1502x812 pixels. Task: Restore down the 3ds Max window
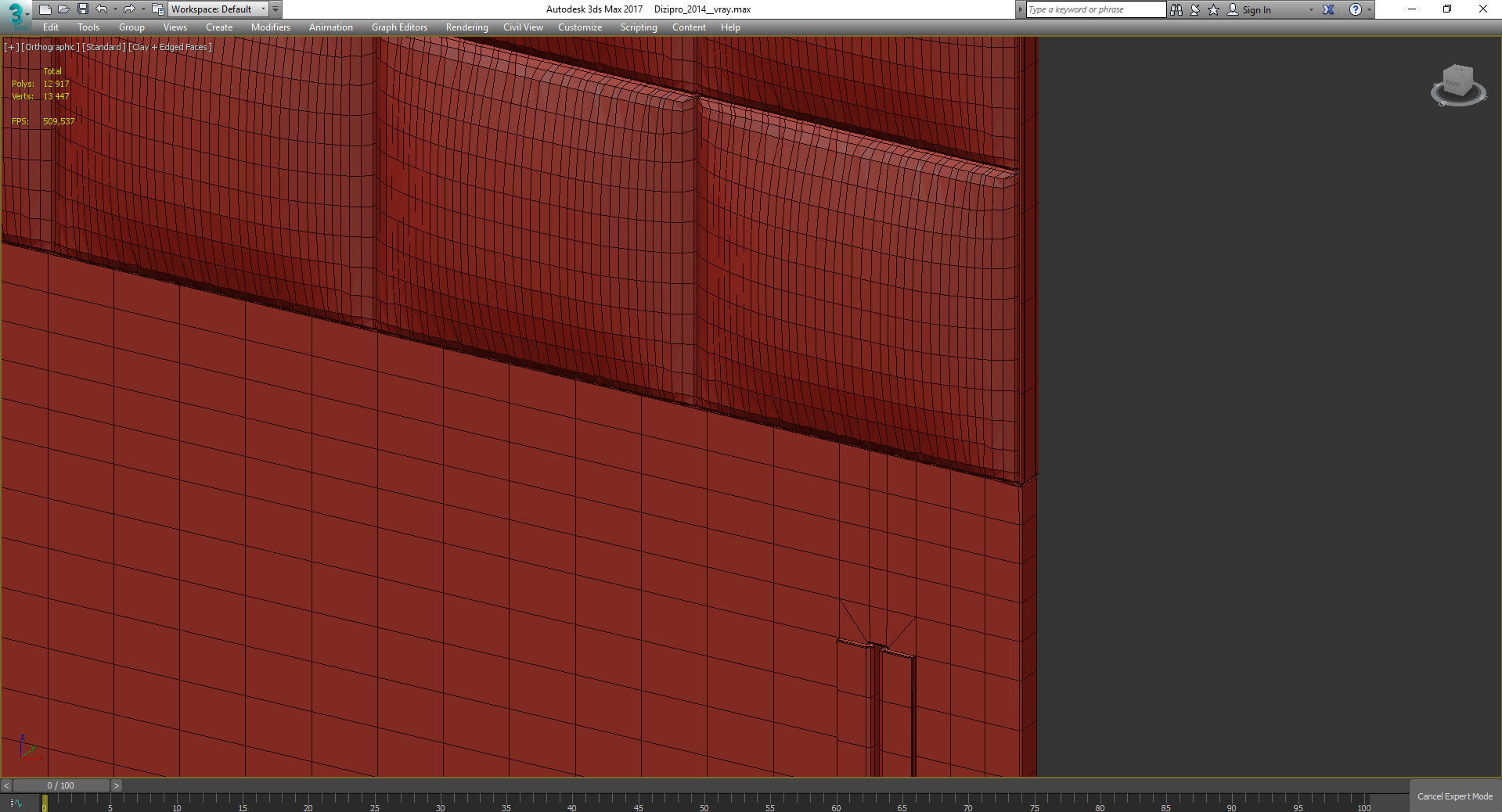1447,9
